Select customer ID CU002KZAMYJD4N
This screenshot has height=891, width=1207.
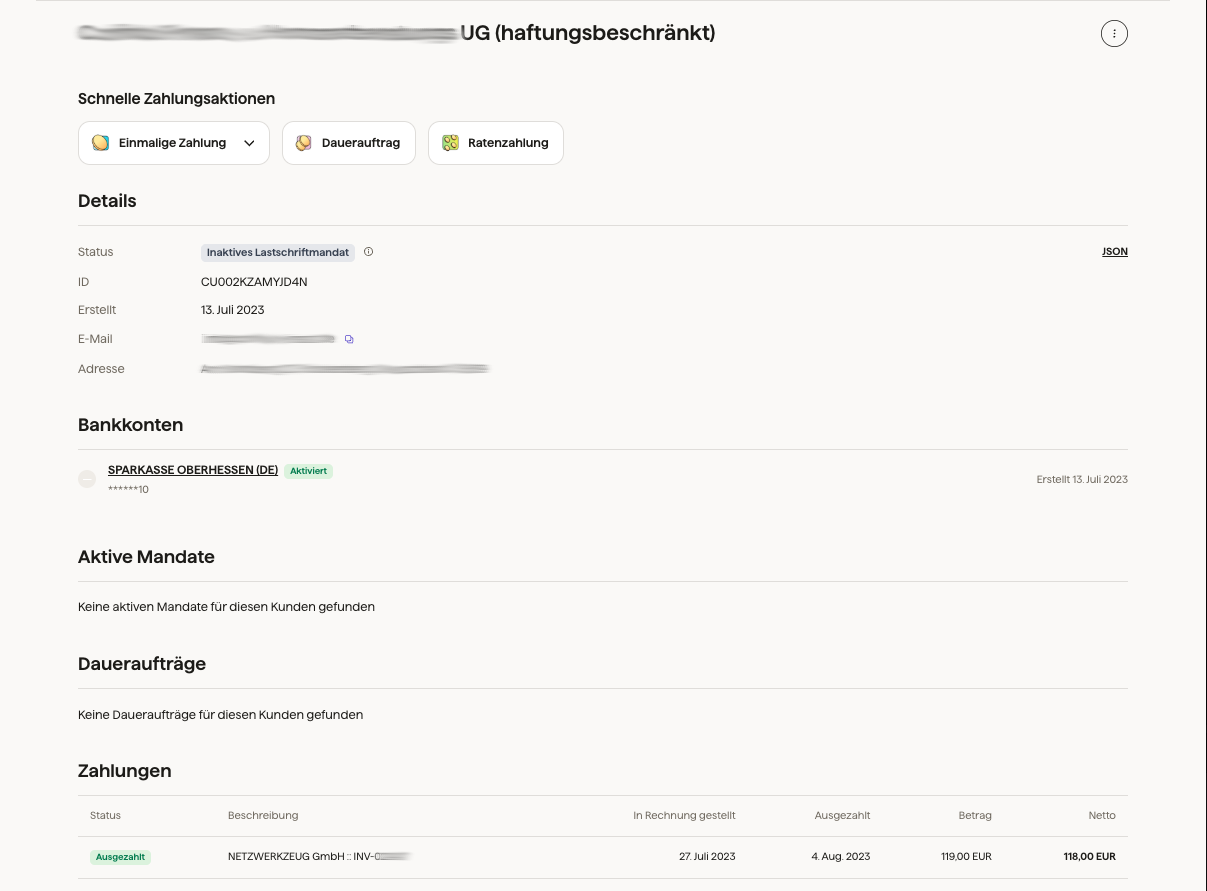pos(254,282)
